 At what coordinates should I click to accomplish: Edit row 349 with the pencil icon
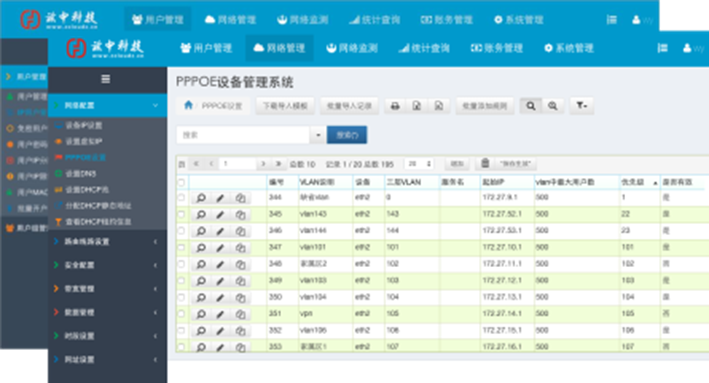(x=220, y=281)
